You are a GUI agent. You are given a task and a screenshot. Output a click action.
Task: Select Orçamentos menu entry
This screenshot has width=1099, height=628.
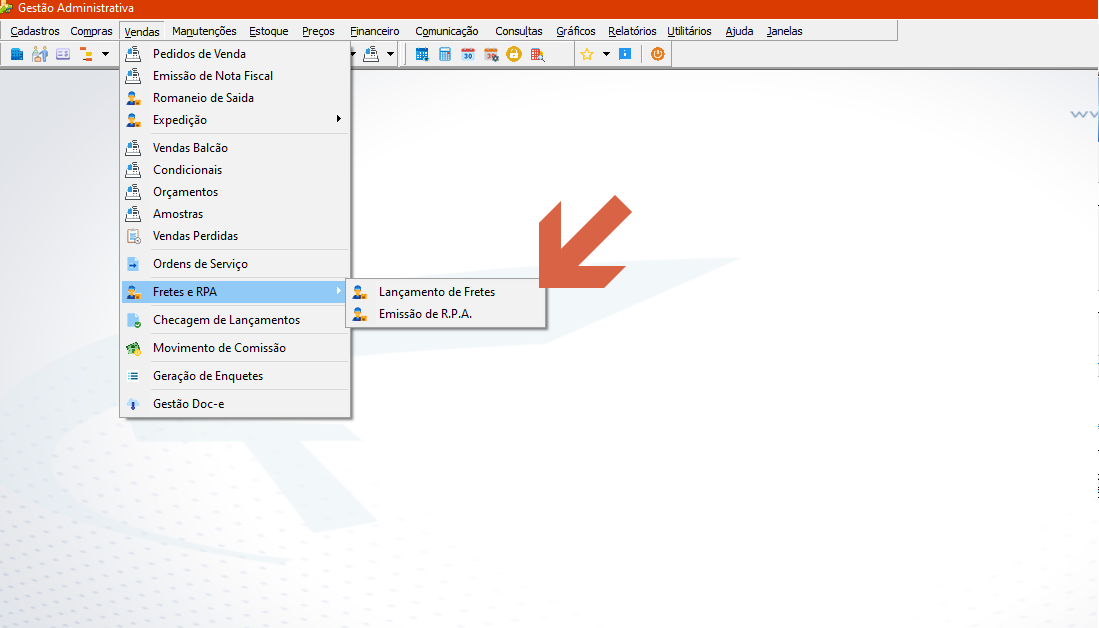tap(235, 192)
